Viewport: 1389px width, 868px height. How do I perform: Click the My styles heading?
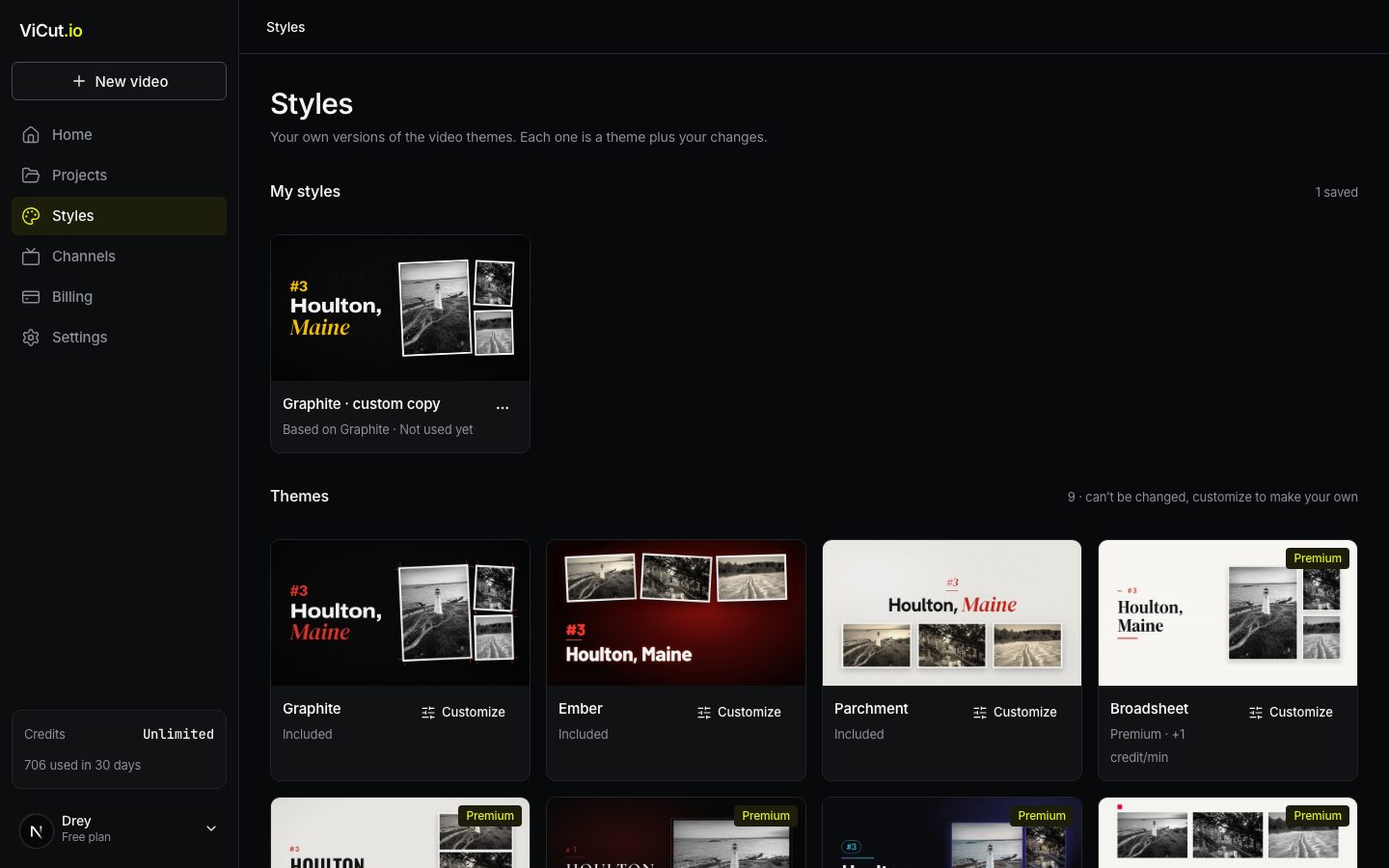point(305,191)
